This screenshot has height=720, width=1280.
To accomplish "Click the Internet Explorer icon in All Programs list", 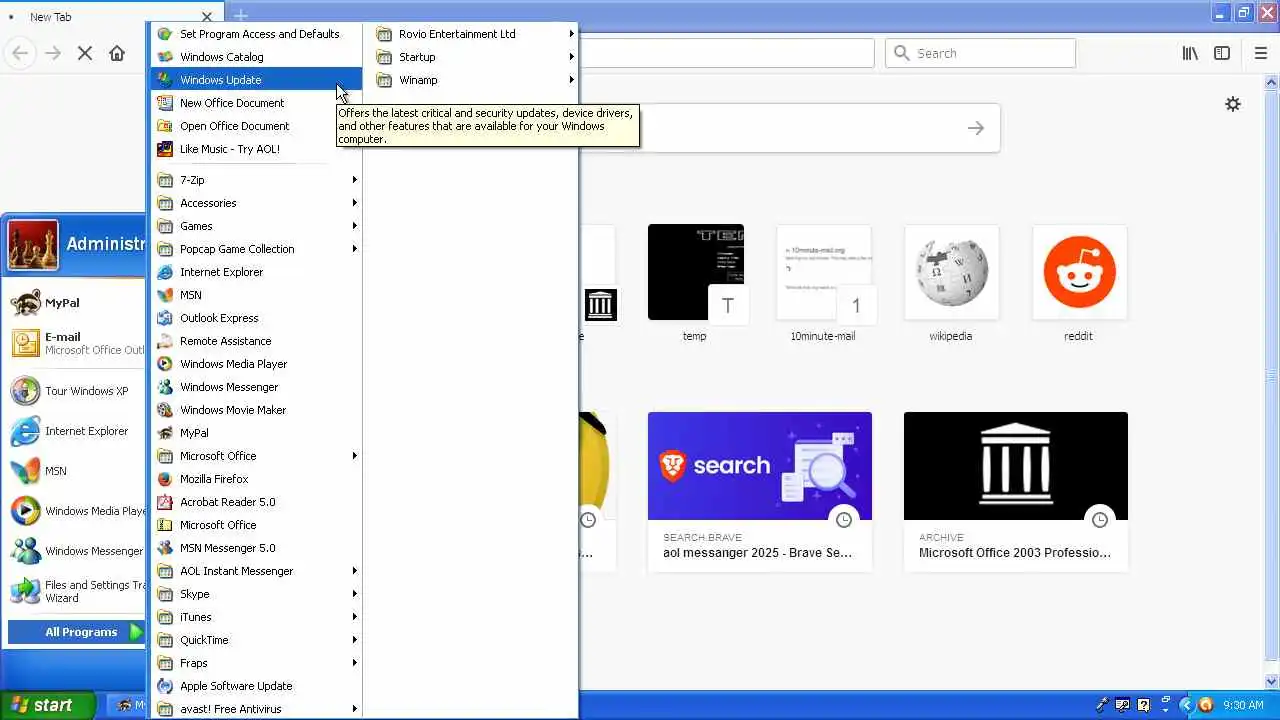I will click(x=165, y=272).
